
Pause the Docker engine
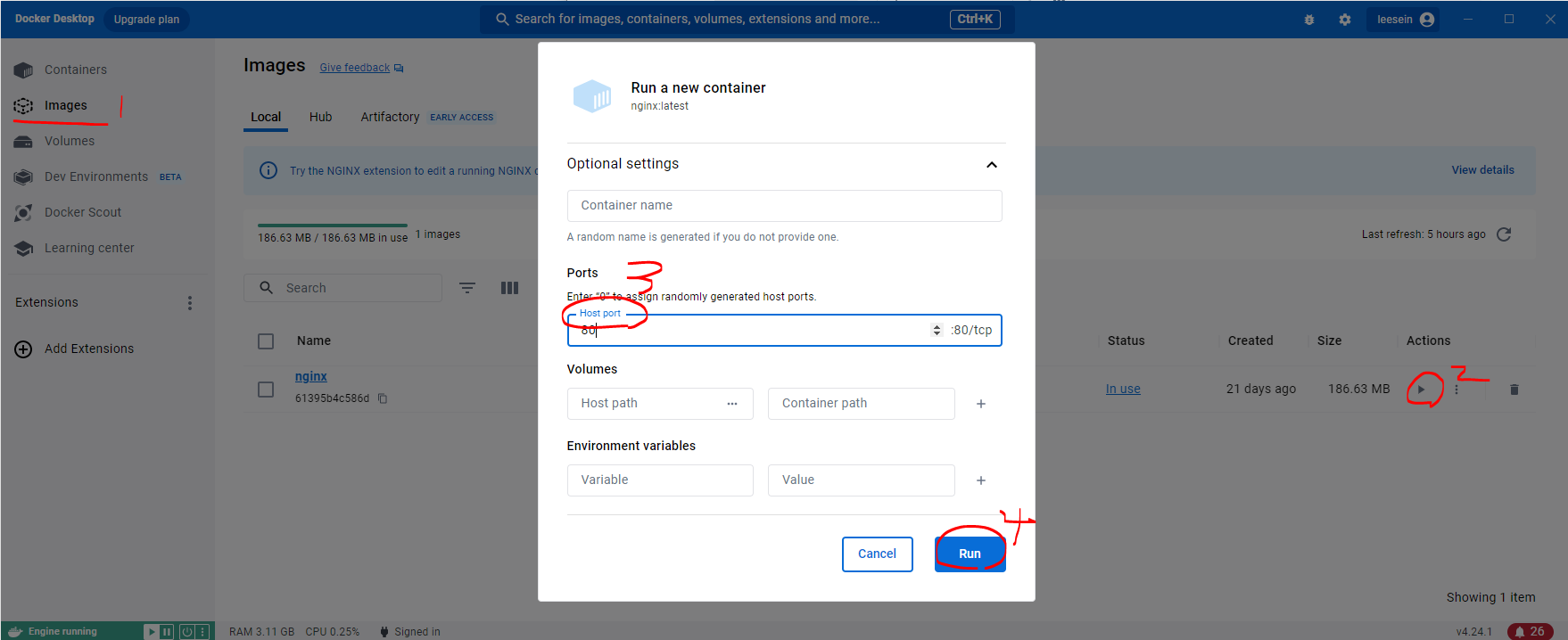[x=167, y=631]
